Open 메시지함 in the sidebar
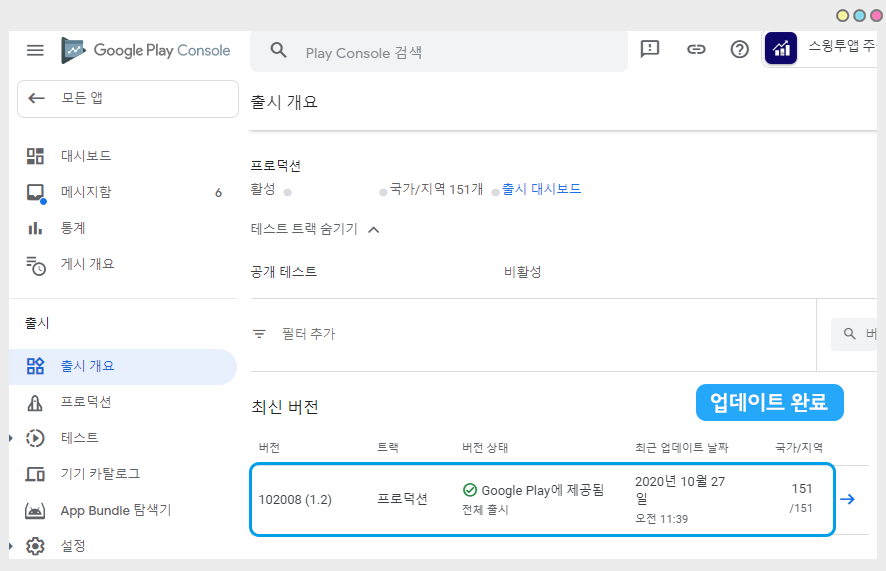Screen dimensions: 886x571 pos(85,192)
